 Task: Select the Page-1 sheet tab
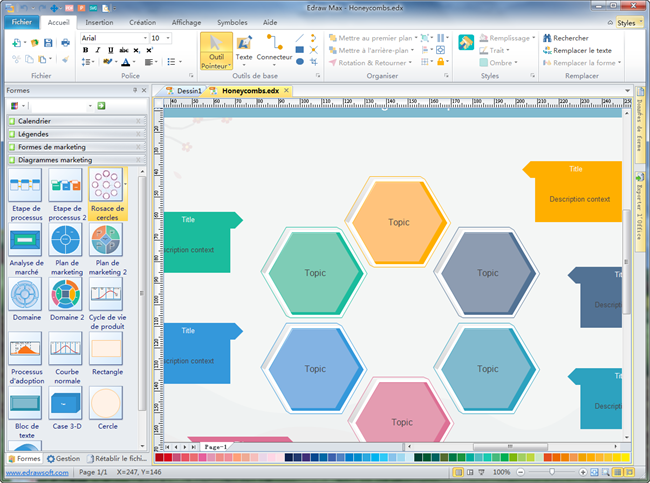[x=215, y=447]
